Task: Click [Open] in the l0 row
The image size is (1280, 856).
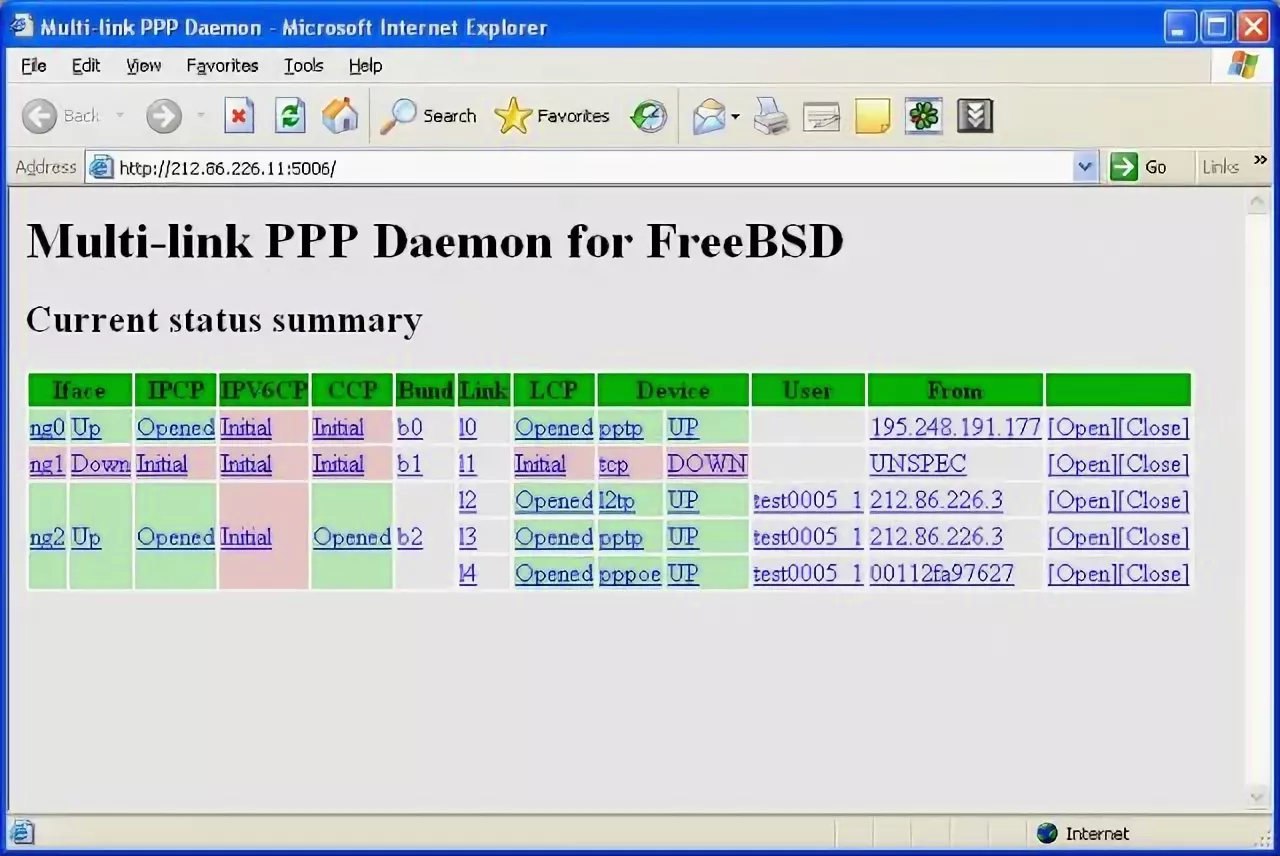Action: pyautogui.click(x=1082, y=428)
